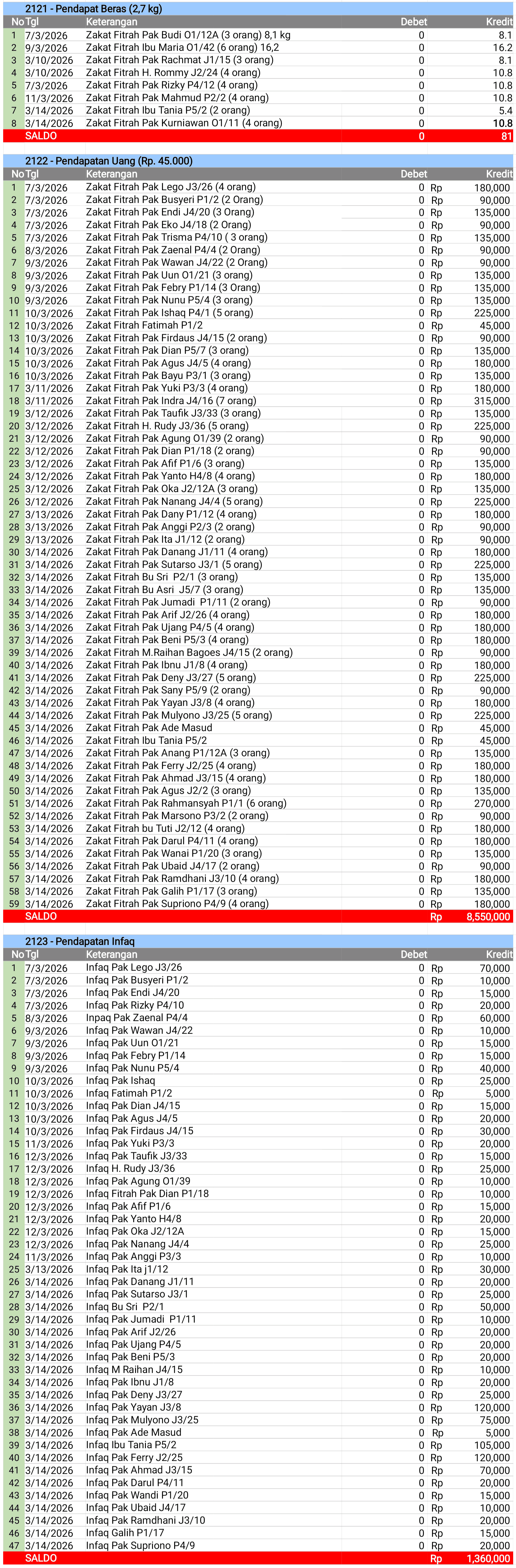
Task: Click "2122 - Pendapatan Uang (Rp. 45.000)" heading
Action: (108, 161)
